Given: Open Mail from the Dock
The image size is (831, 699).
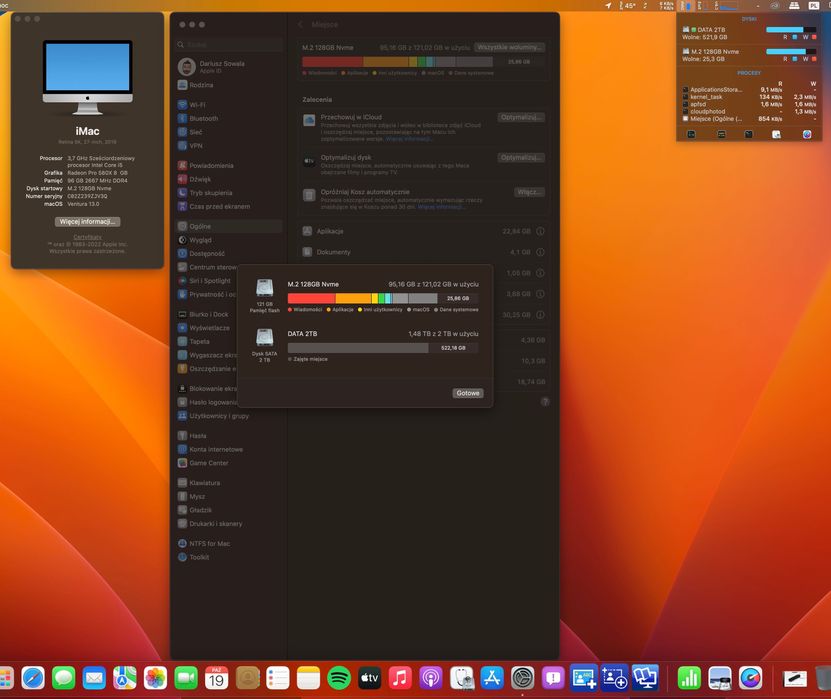Looking at the screenshot, I should pyautogui.click(x=94, y=678).
